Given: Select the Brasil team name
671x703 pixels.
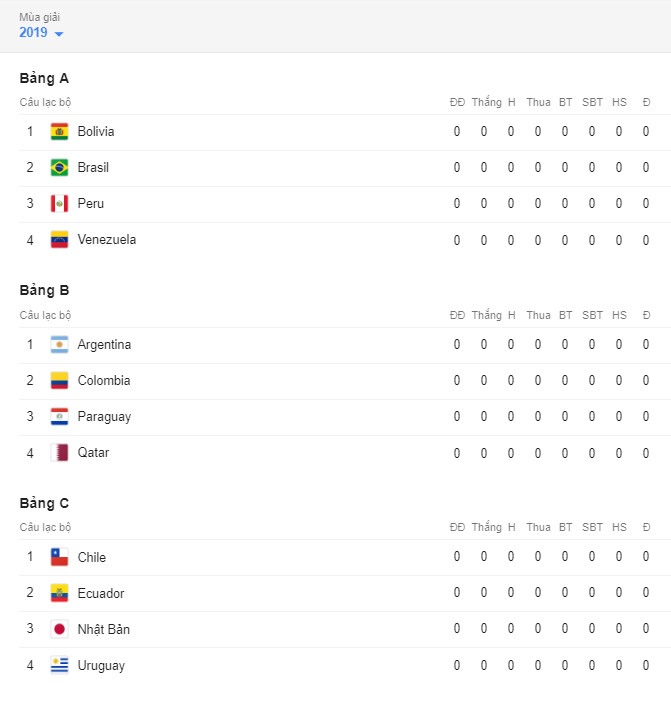Looking at the screenshot, I should [x=93, y=167].
